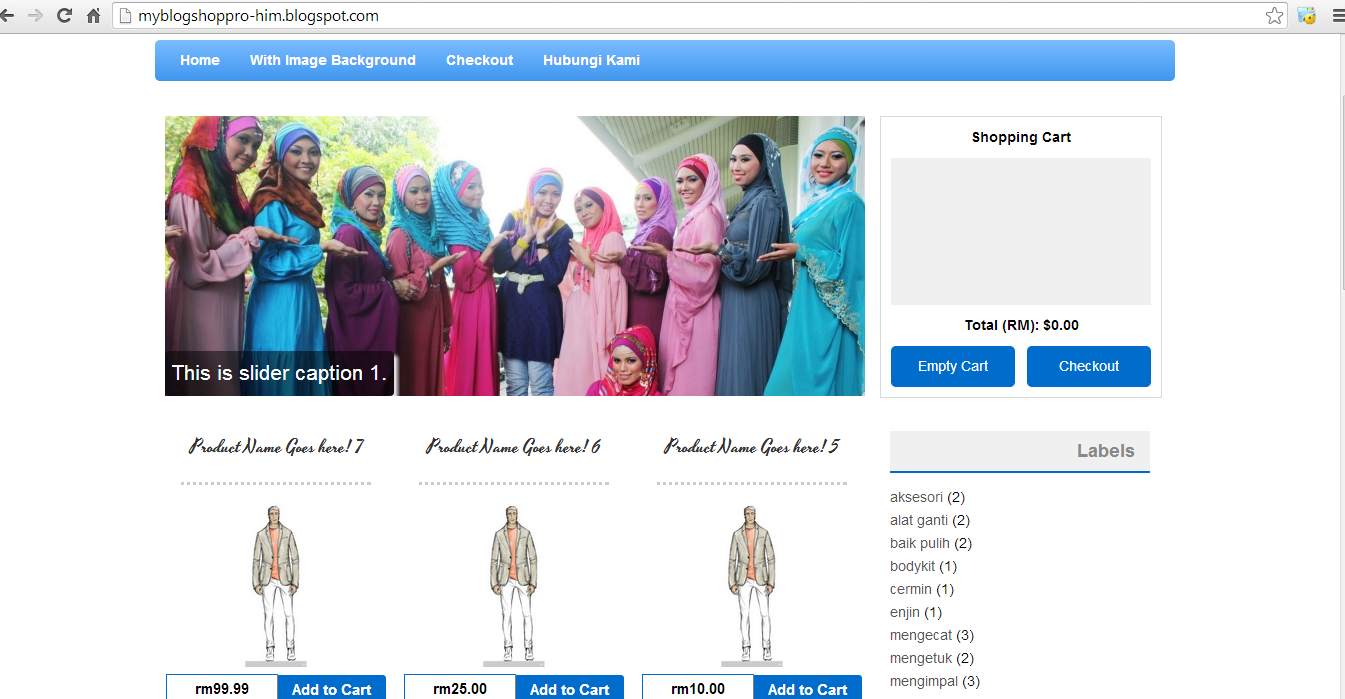The width and height of the screenshot is (1345, 699).
Task: Bookmark this page with the star icon
Action: tap(1274, 16)
